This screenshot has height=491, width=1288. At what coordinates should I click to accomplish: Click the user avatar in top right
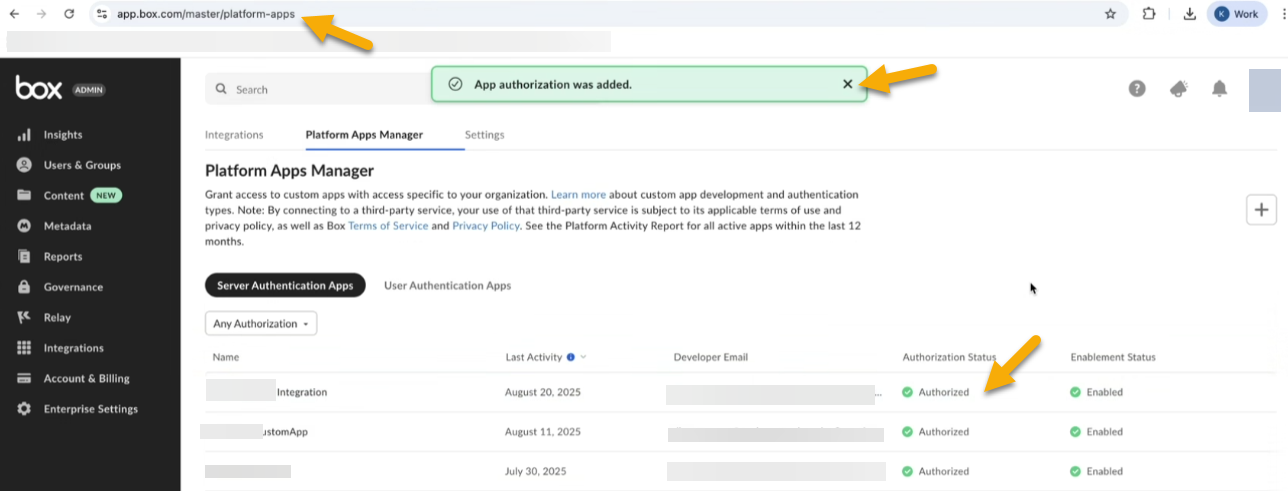[x=1265, y=91]
